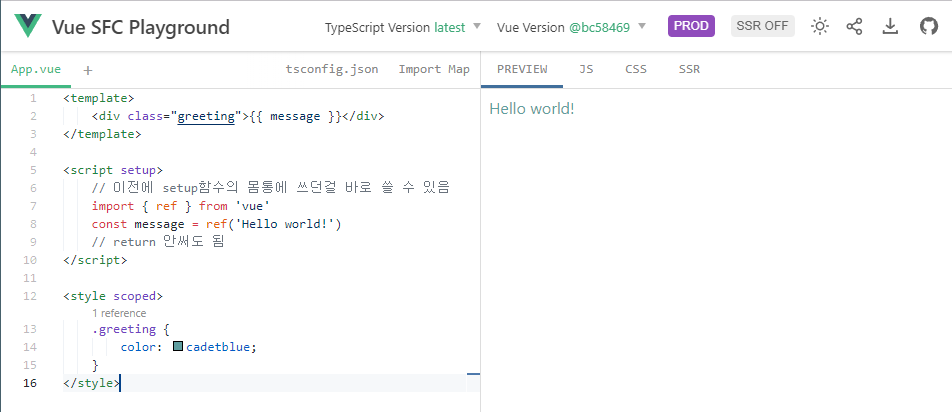This screenshot has width=952, height=412.
Task: Click the '// return' comment line
Action: click(158, 242)
